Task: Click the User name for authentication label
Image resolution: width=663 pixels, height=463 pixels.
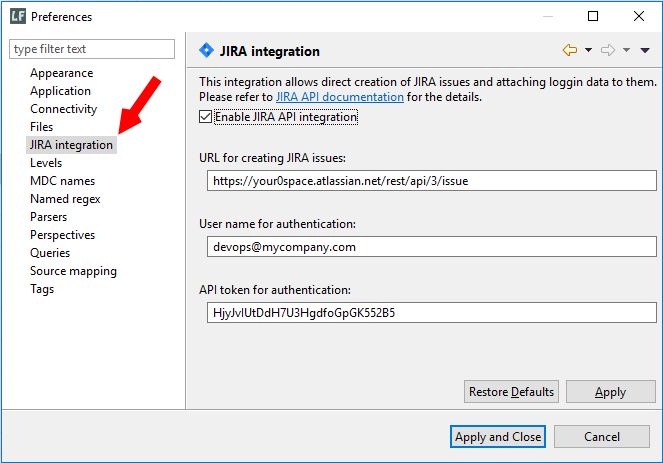Action: pos(277,224)
